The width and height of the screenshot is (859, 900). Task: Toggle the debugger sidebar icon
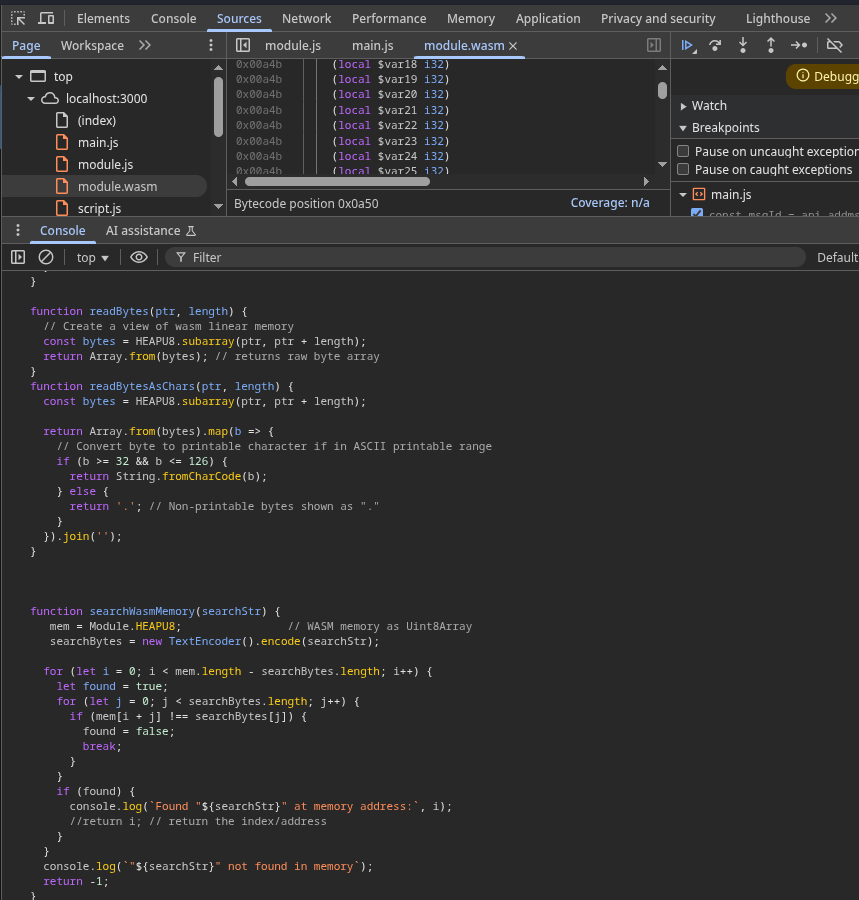654,45
